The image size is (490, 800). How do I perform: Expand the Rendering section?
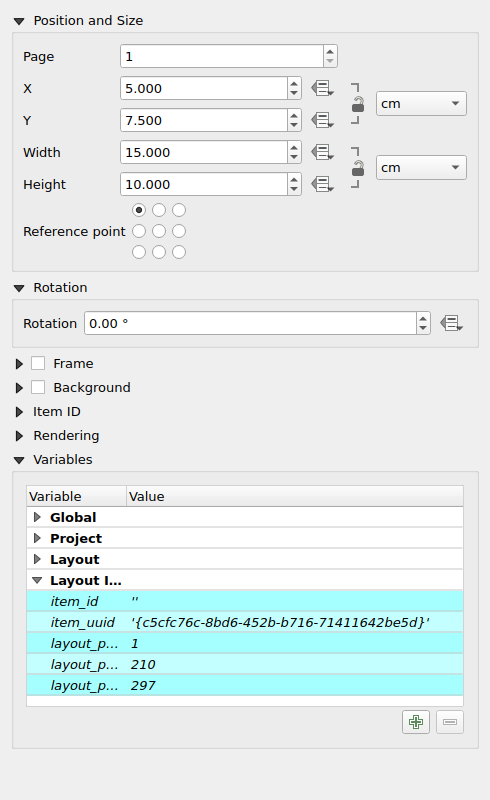coord(19,436)
